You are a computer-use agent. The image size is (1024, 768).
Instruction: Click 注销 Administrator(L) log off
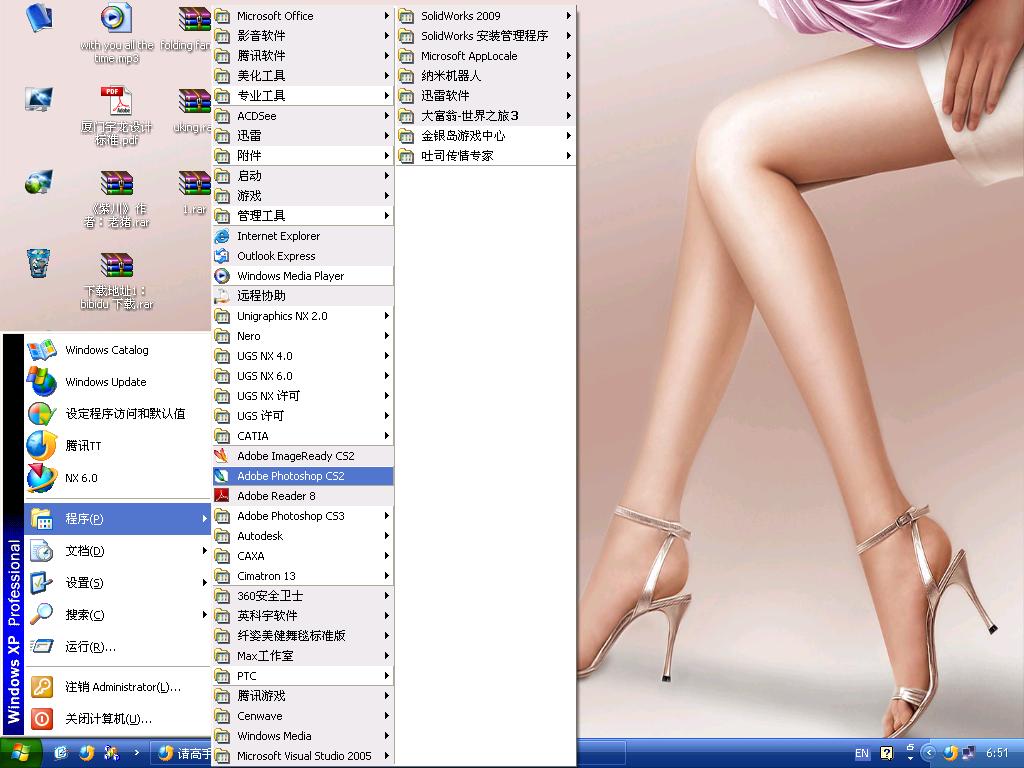point(118,687)
